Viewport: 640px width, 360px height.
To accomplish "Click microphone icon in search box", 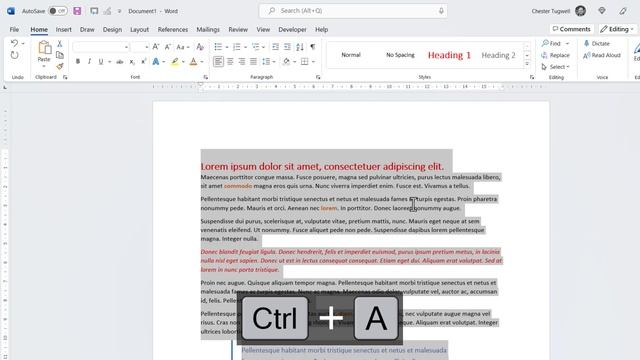I will 441,11.
